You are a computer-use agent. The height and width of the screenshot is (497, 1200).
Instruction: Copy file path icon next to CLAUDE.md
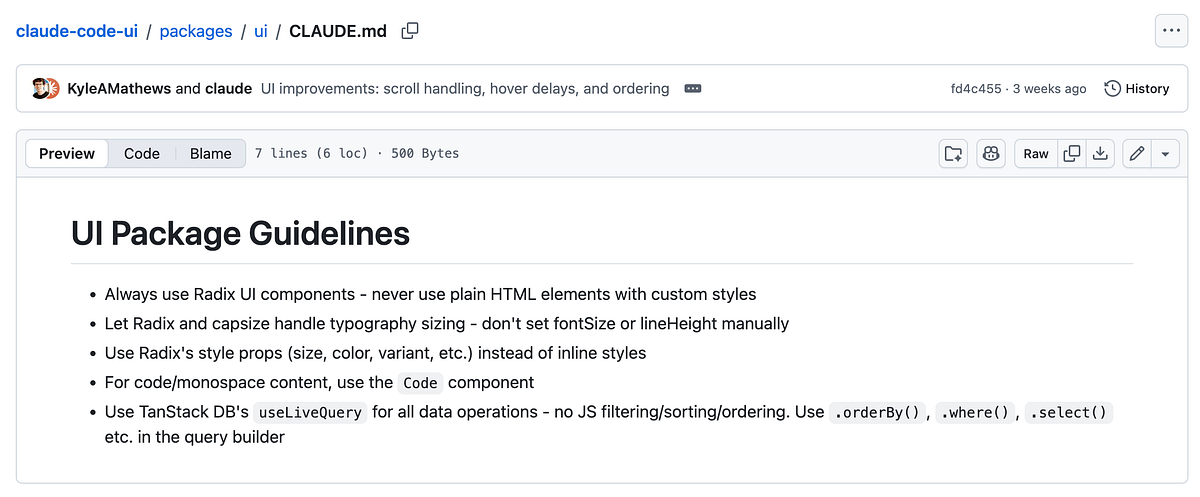pyautogui.click(x=410, y=31)
